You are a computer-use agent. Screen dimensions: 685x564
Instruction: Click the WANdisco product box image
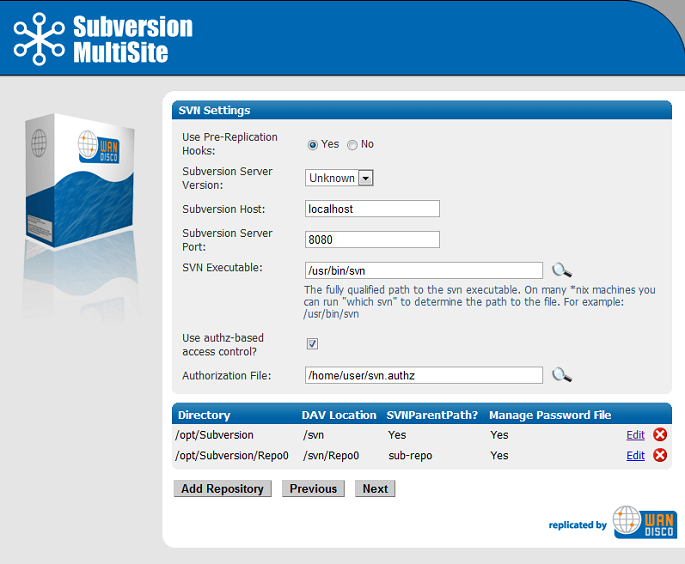[80, 181]
